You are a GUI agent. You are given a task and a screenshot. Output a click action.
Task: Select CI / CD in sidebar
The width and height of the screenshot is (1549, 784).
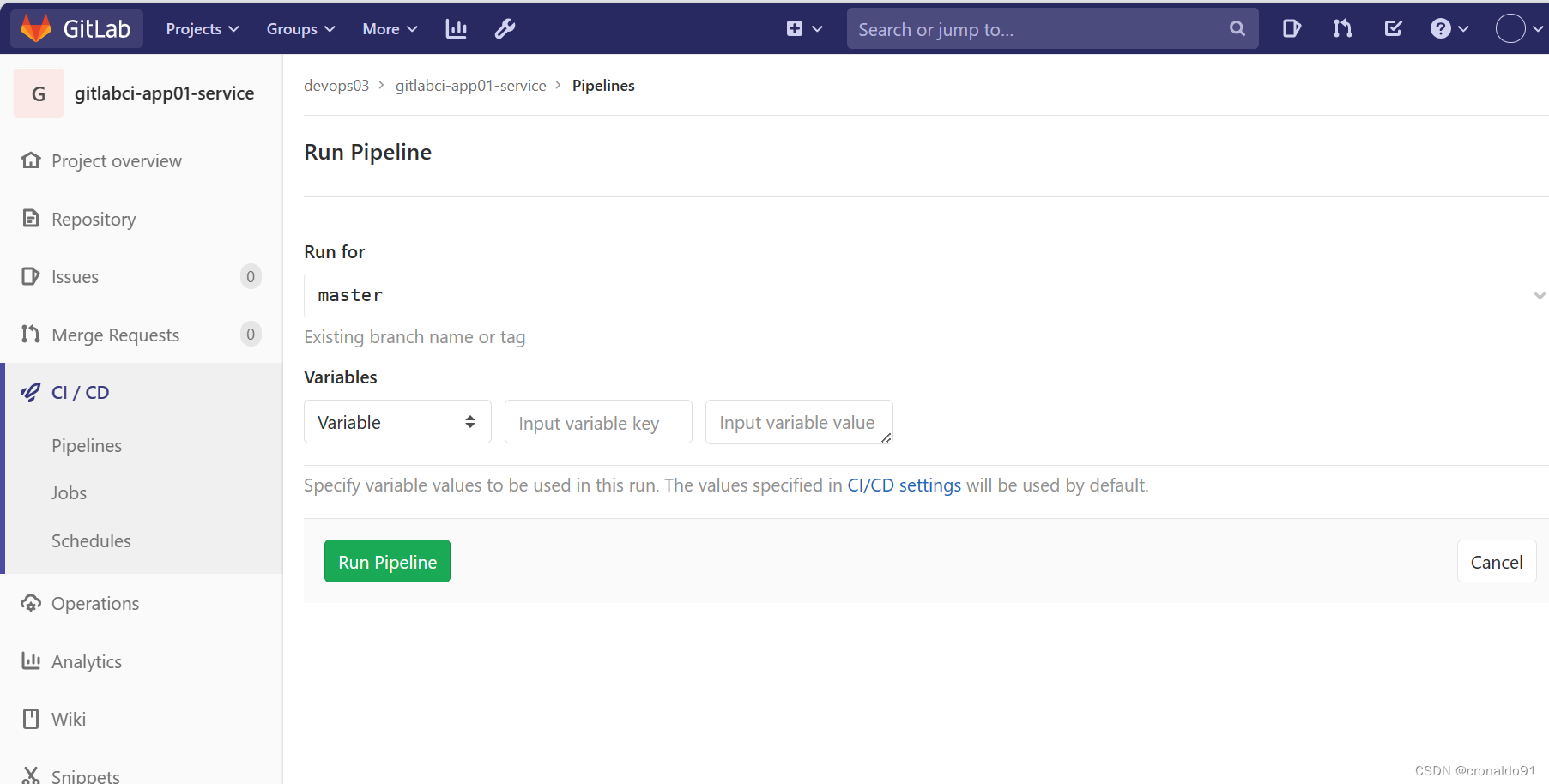[80, 393]
